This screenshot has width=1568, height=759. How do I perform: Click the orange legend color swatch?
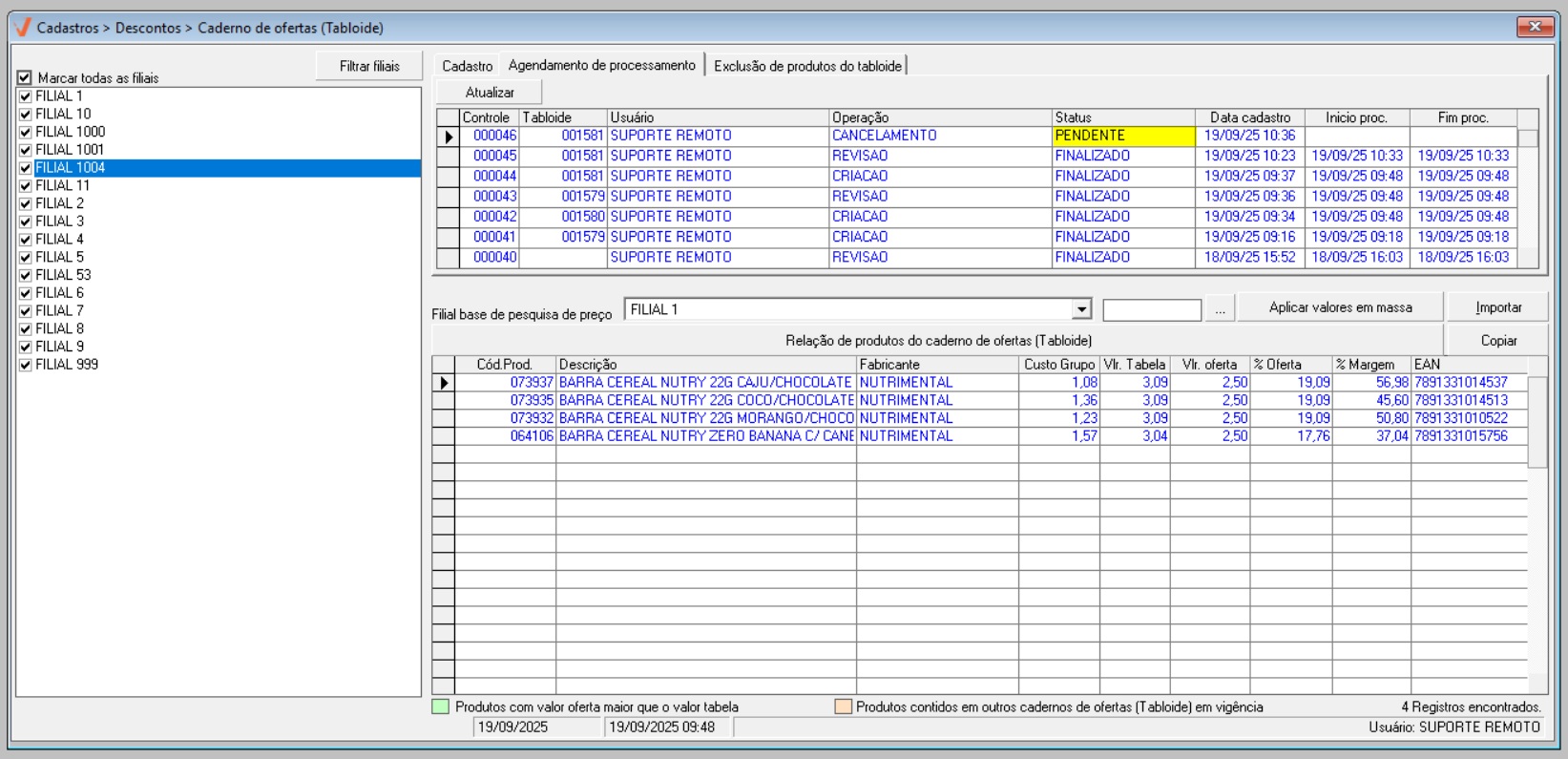pos(843,707)
